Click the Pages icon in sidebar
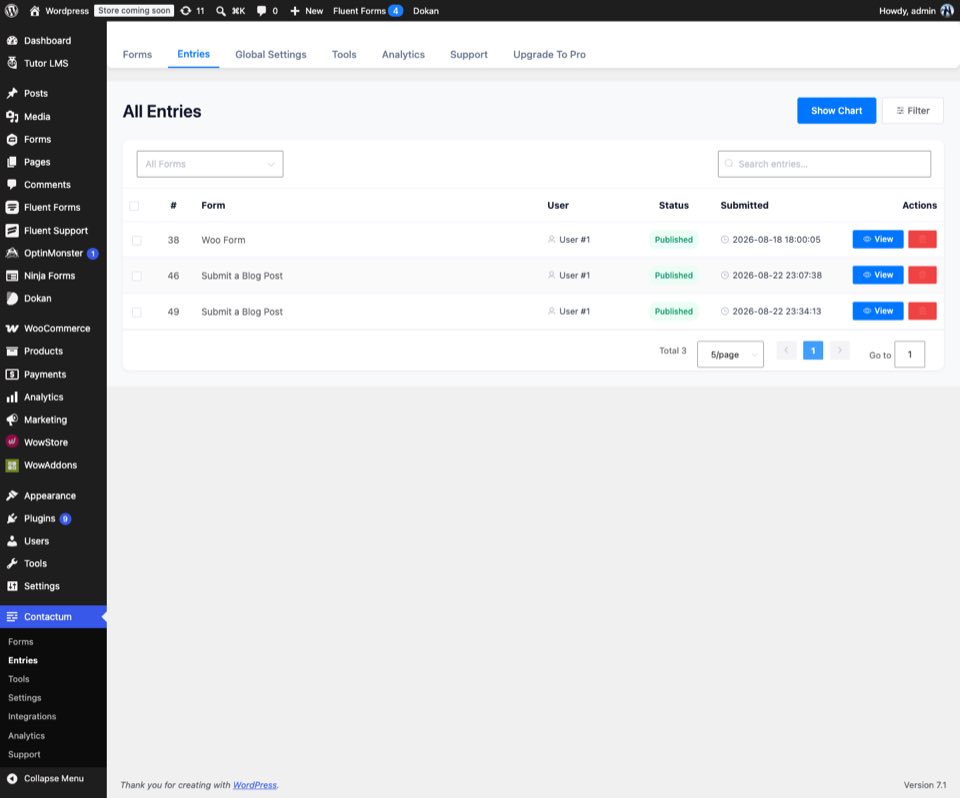The width and height of the screenshot is (960, 798). tap(12, 162)
